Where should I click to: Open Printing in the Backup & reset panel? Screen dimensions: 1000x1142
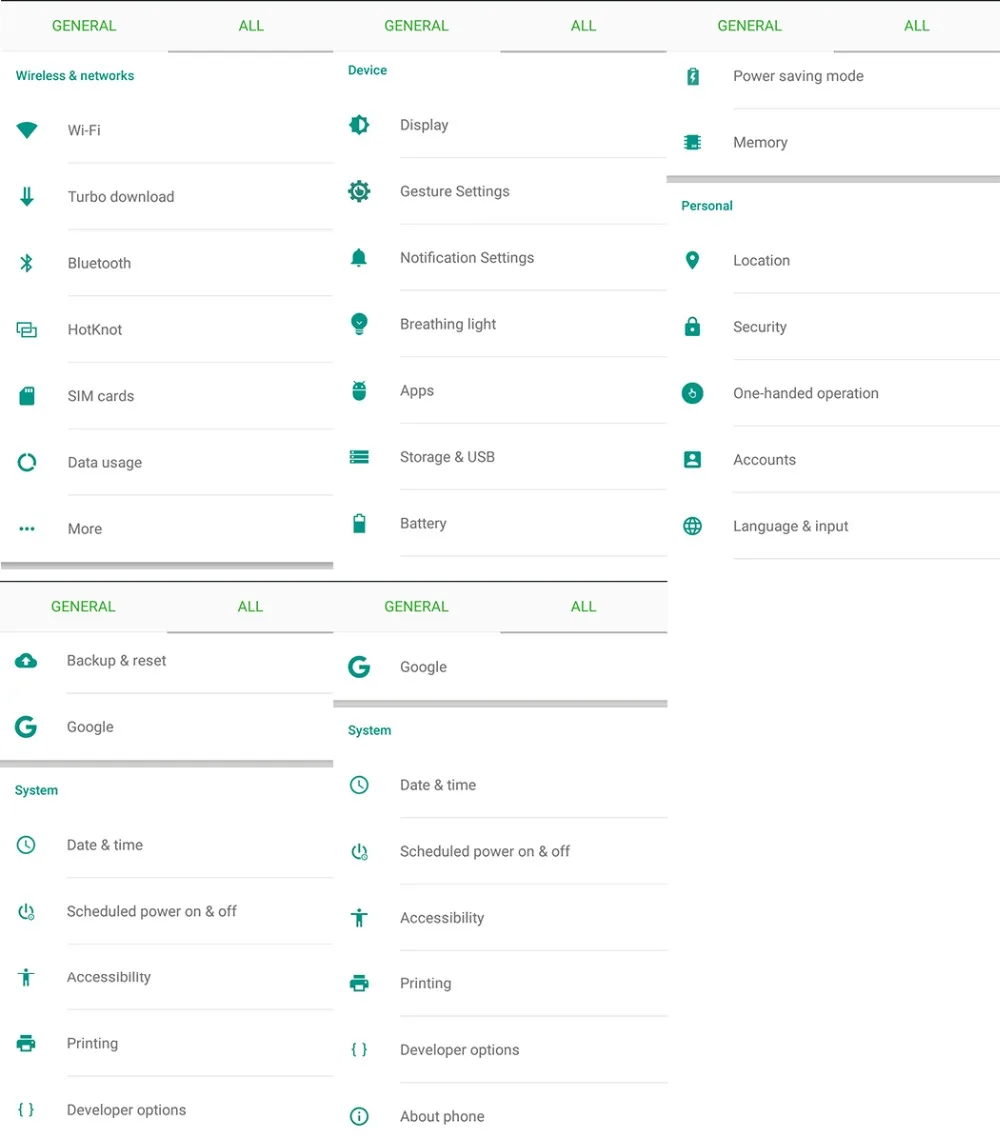coord(167,1044)
